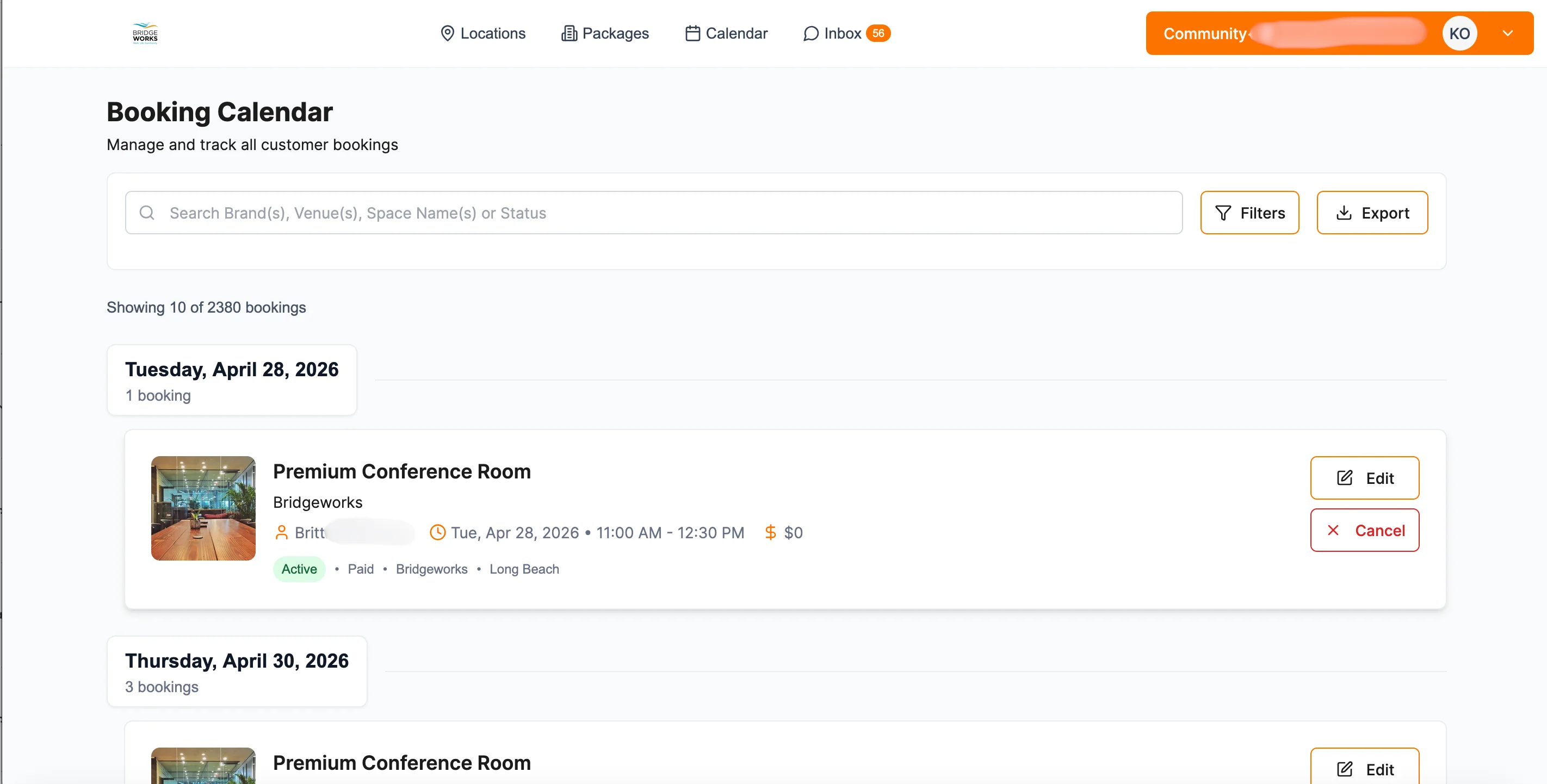
Task: Click the Bridgeworks venue name under the title
Action: pyautogui.click(x=318, y=502)
